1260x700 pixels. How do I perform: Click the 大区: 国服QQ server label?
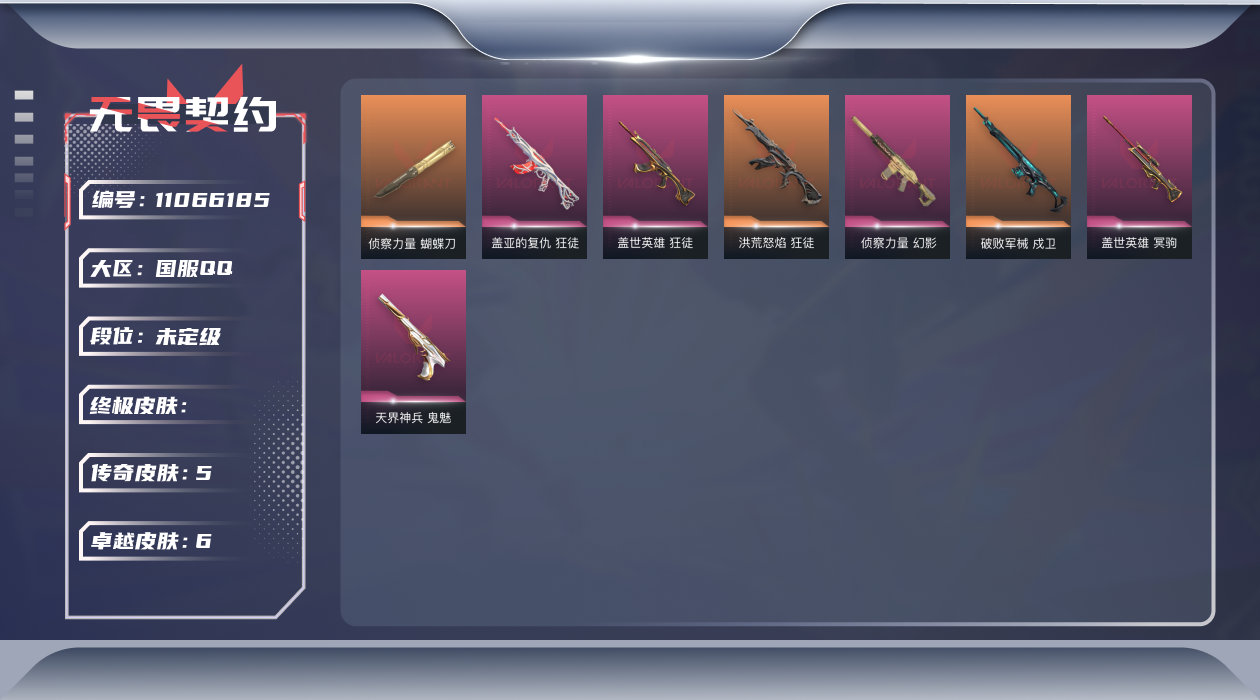162,268
